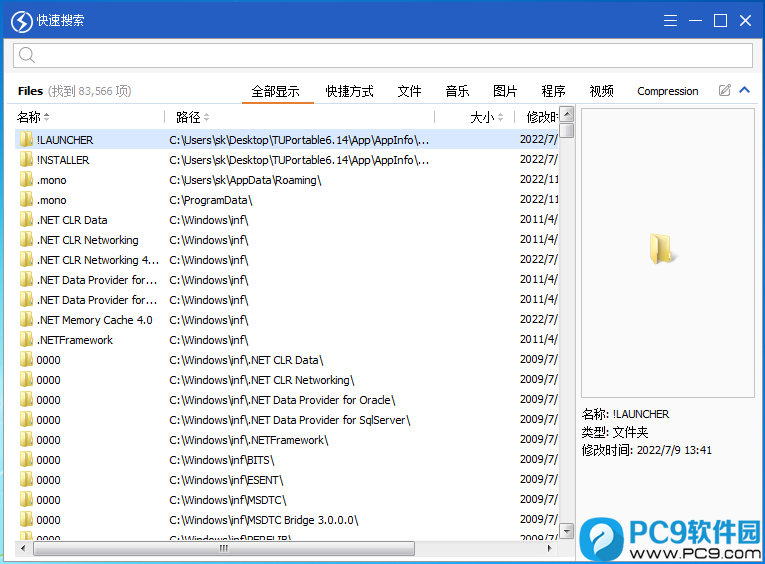765x564 pixels.
Task: Click the vertical scrollbar down arrow
Action: (567, 531)
